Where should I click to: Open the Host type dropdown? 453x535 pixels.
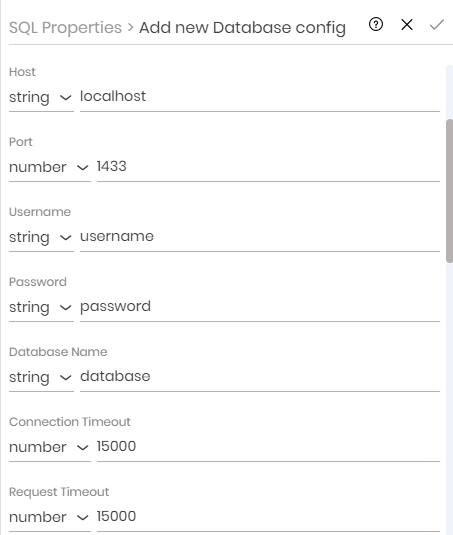[41, 97]
